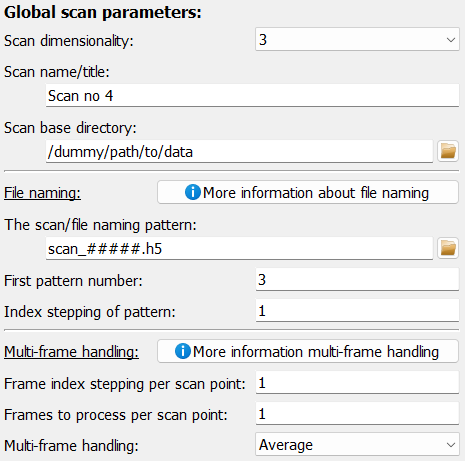Screen dimensions: 465x461
Task: Click the chevron beside the Average option
Action: pyautogui.click(x=451, y=445)
